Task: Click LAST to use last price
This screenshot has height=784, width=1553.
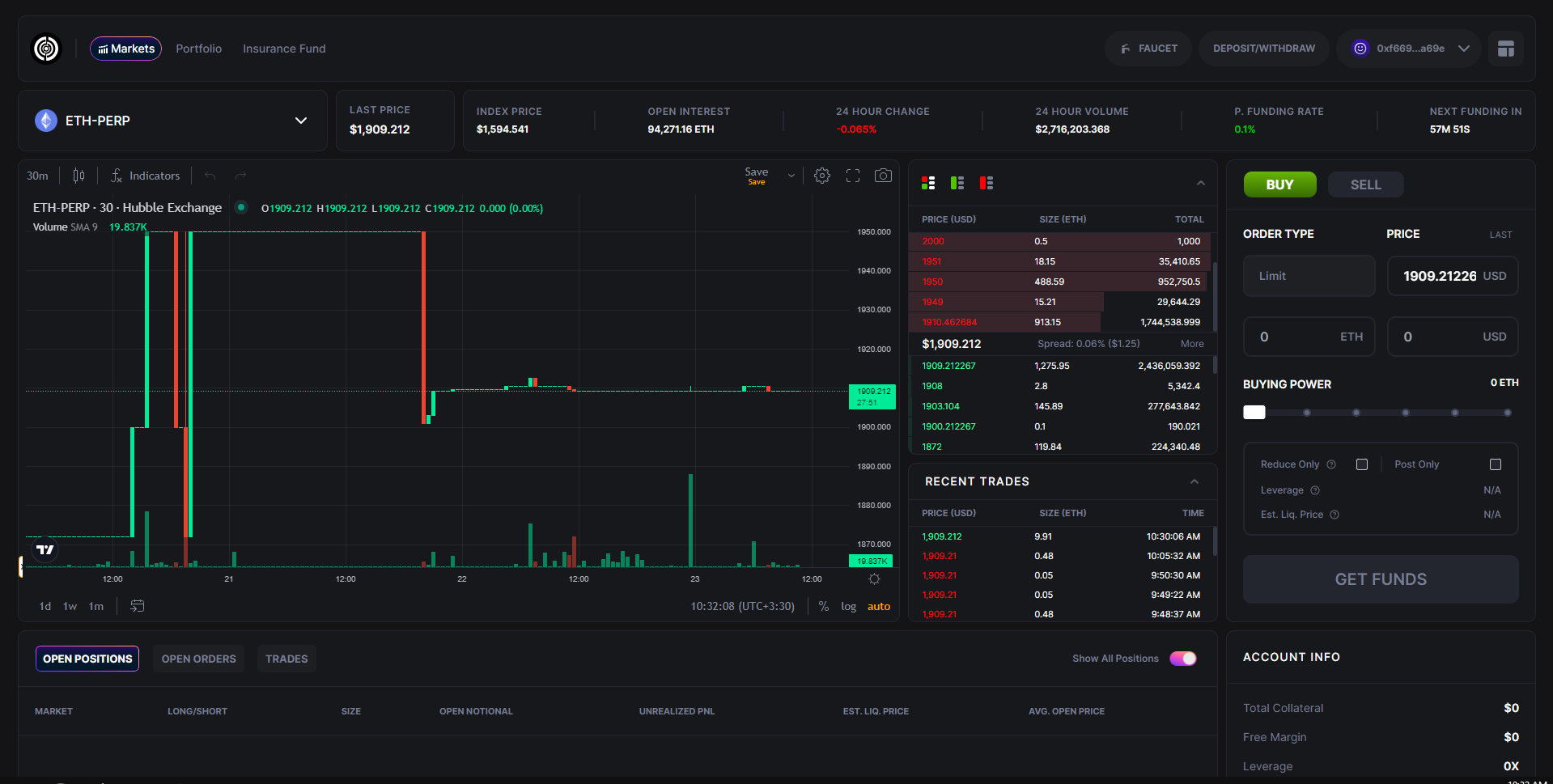Action: [1500, 235]
